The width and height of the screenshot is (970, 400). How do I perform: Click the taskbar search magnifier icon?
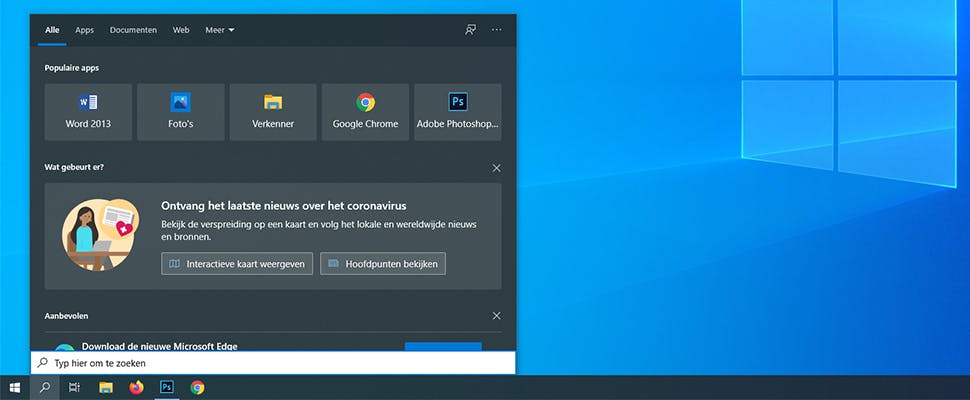click(45, 388)
